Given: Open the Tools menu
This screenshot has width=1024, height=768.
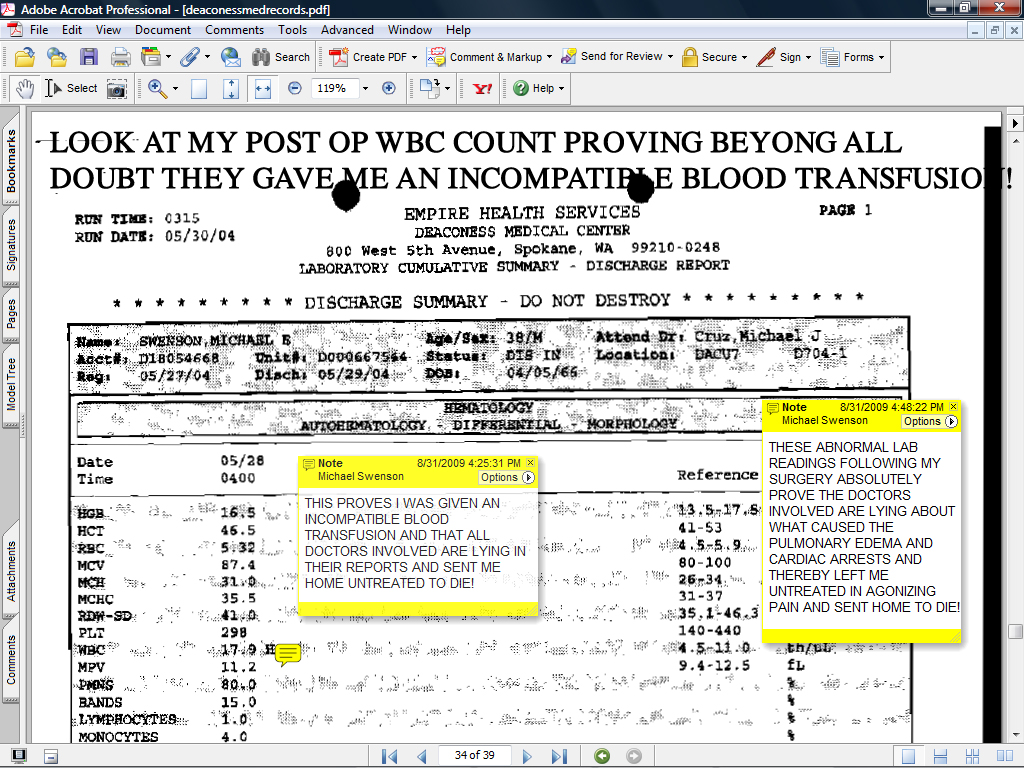Looking at the screenshot, I should (x=292, y=30).
